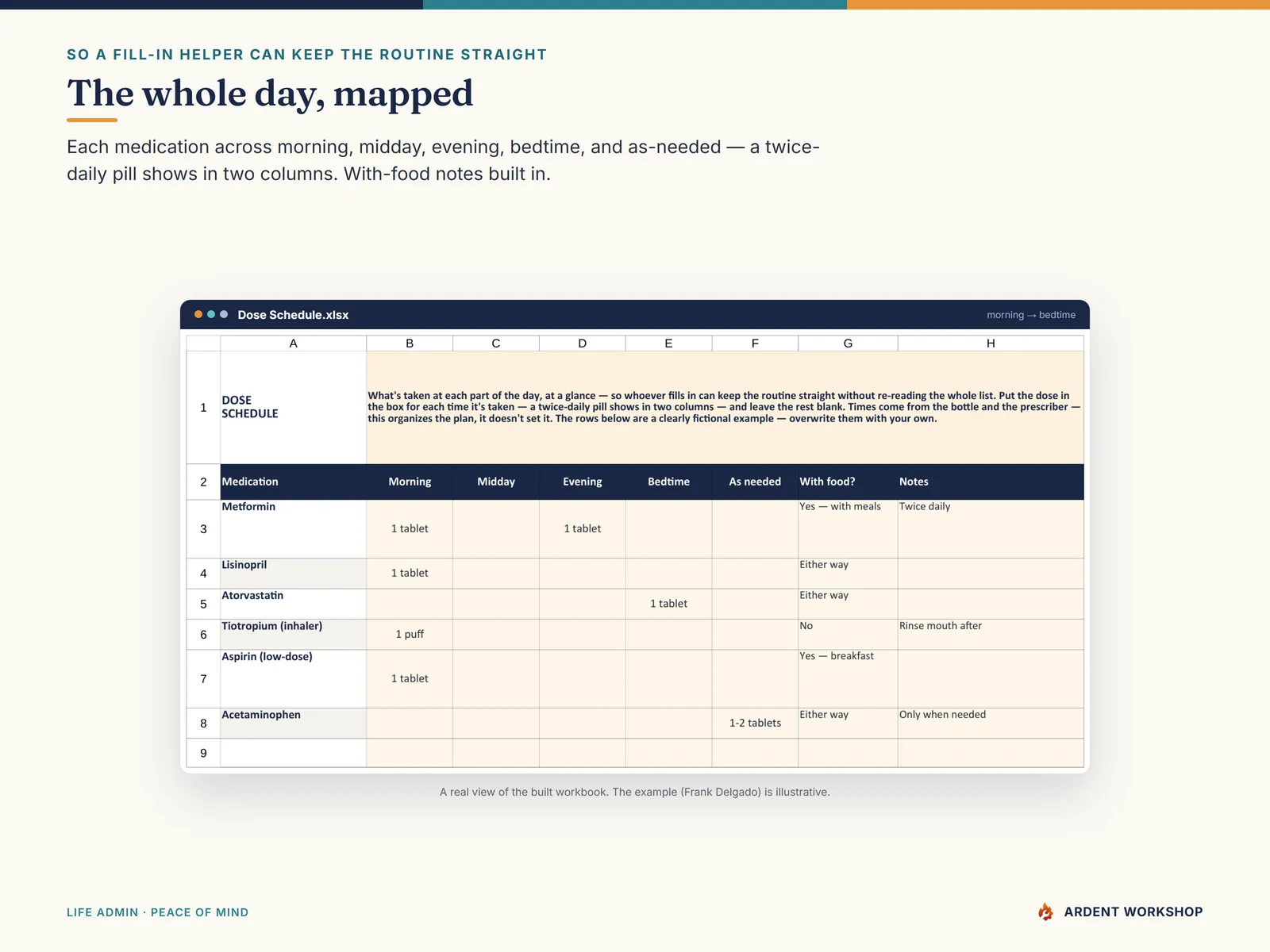Select row 1 header
The height and width of the screenshot is (952, 1270).
(203, 408)
